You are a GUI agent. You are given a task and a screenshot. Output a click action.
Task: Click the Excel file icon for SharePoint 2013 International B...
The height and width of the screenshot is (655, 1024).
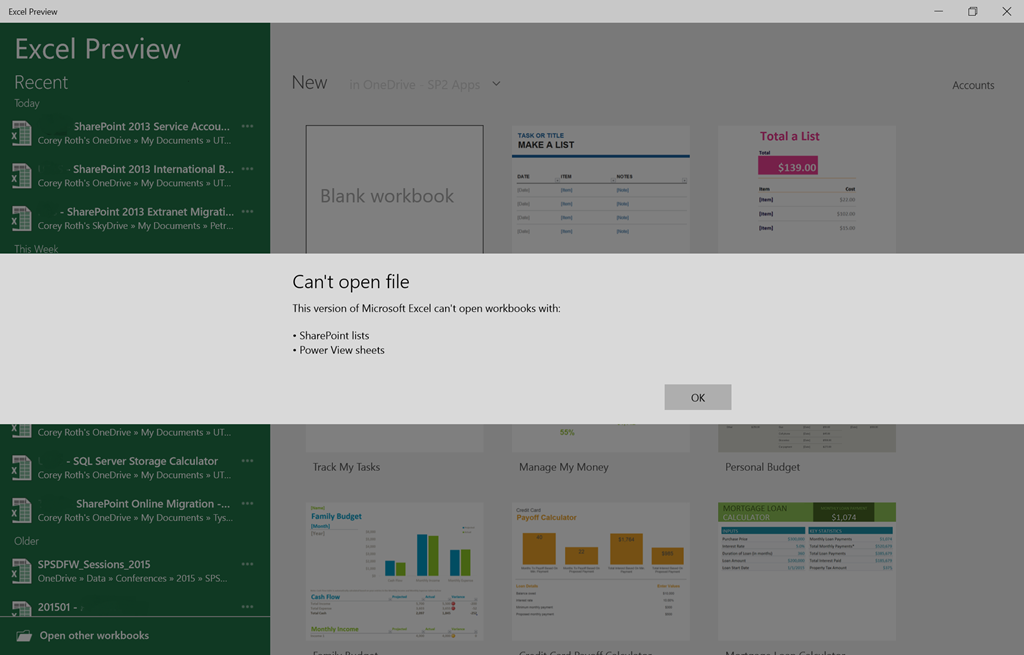[x=21, y=176]
